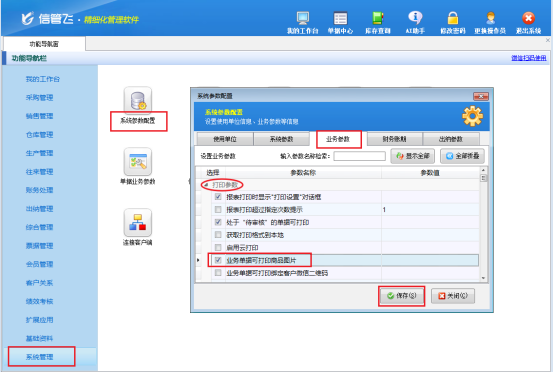
Task: Open 综合管理 in the sidebar
Action: point(39,227)
